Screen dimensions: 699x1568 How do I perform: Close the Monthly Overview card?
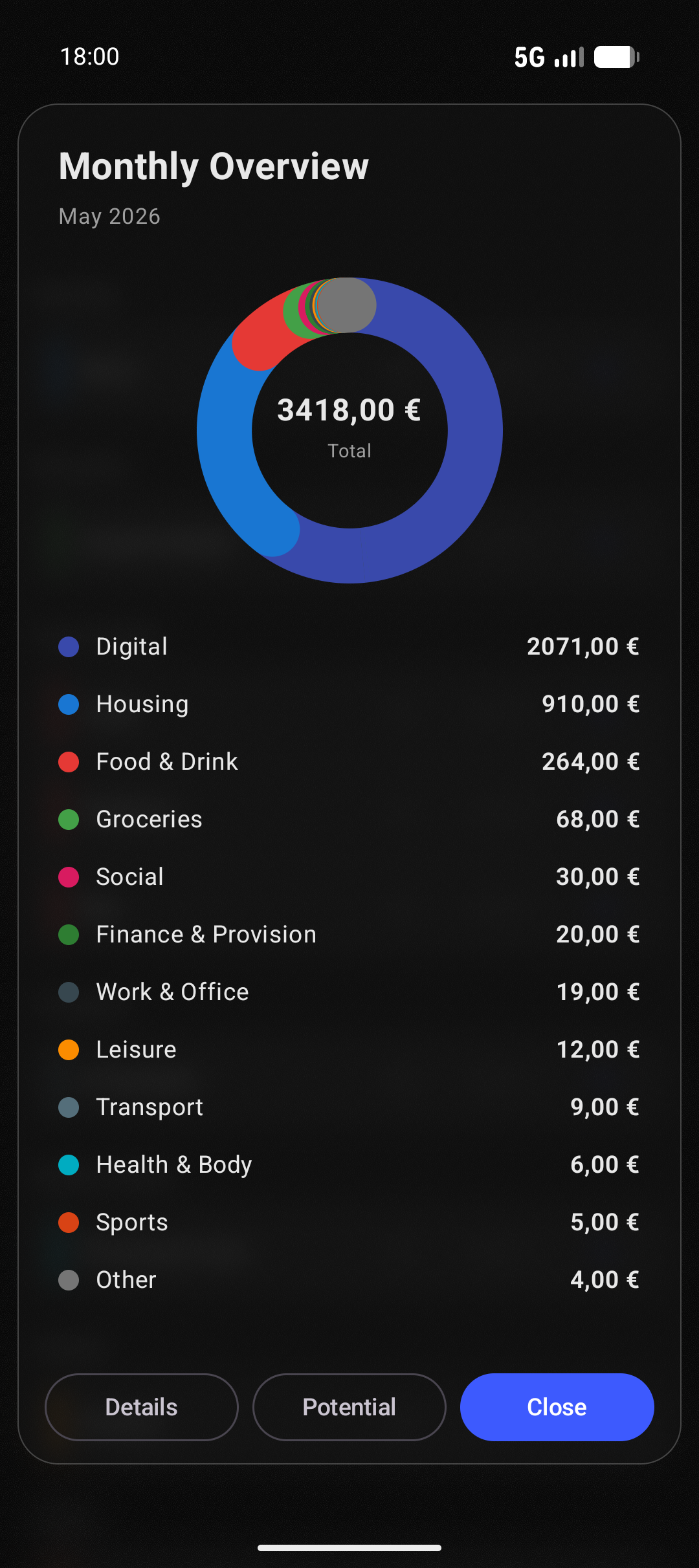tap(557, 1407)
